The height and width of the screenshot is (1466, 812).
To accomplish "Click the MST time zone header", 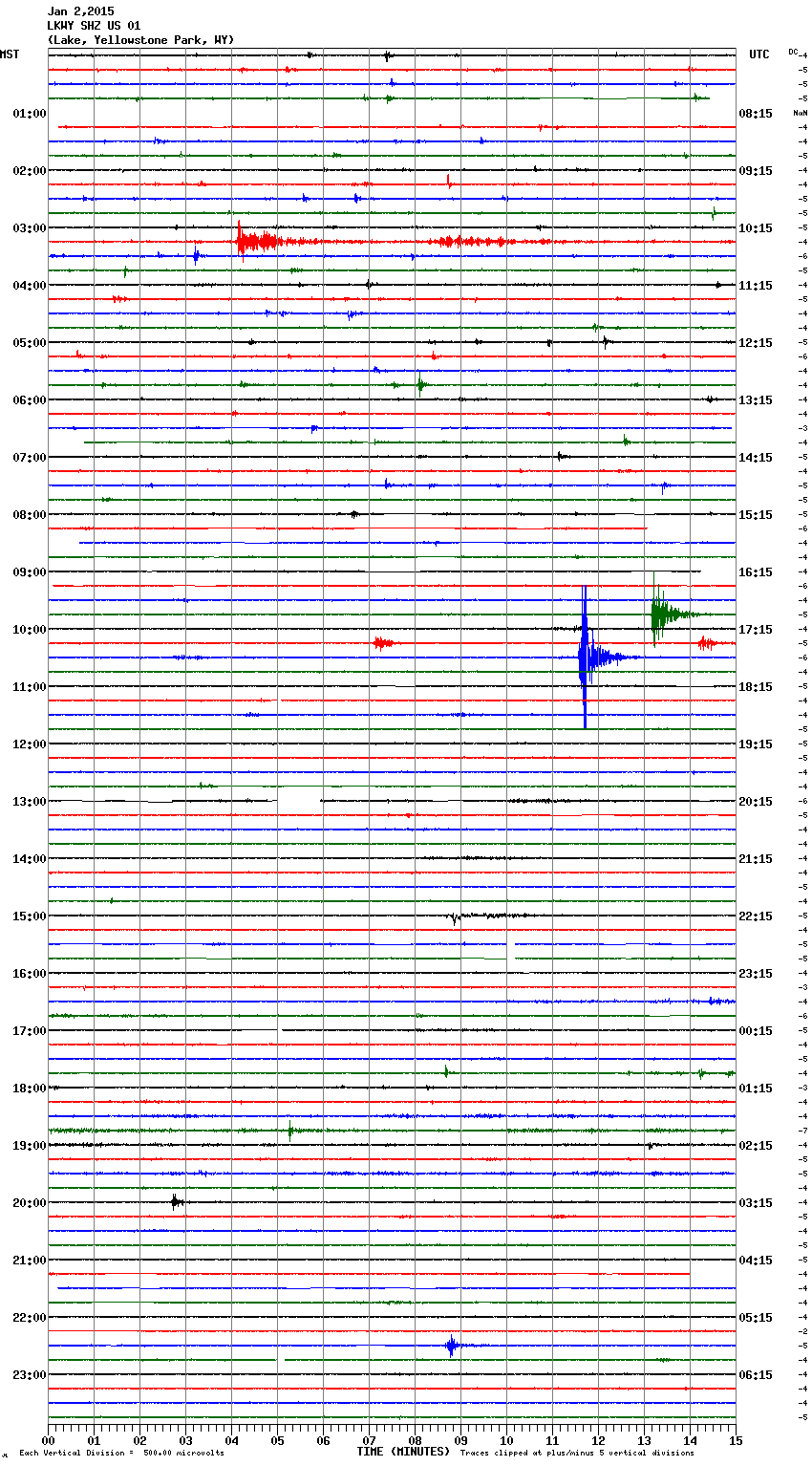I will [10, 54].
